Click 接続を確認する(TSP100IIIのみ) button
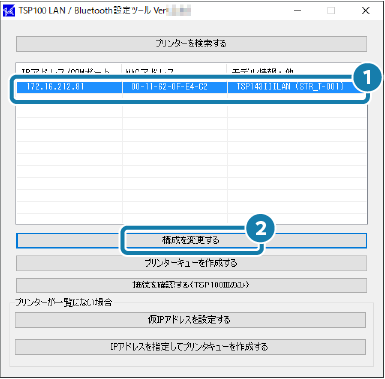Image resolution: width=385 pixels, height=379 pixels. coord(191,286)
